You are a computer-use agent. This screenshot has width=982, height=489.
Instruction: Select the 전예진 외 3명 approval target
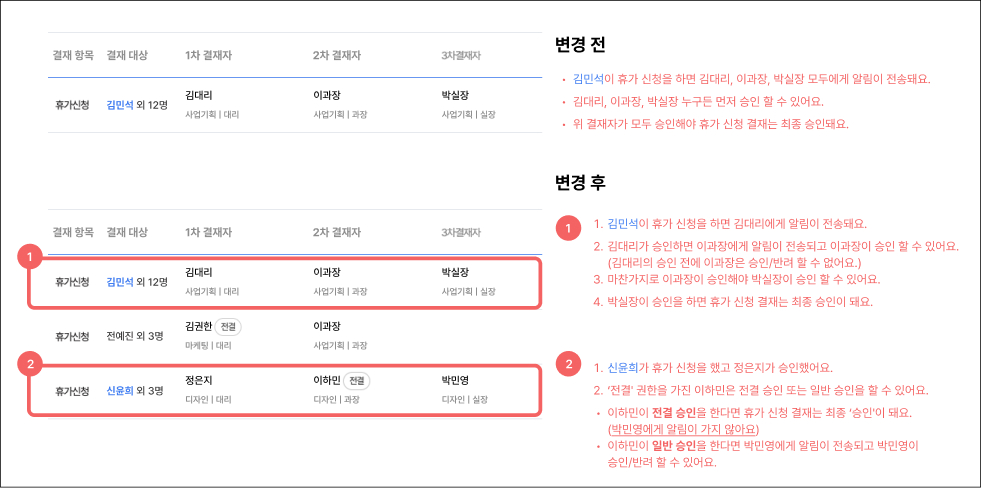coord(135,337)
